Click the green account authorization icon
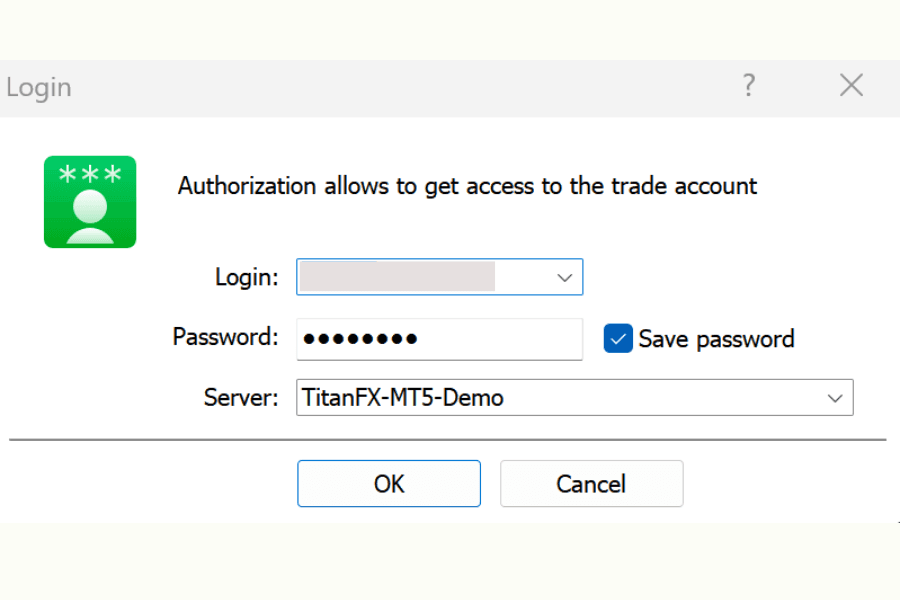900x600 pixels. click(x=89, y=201)
